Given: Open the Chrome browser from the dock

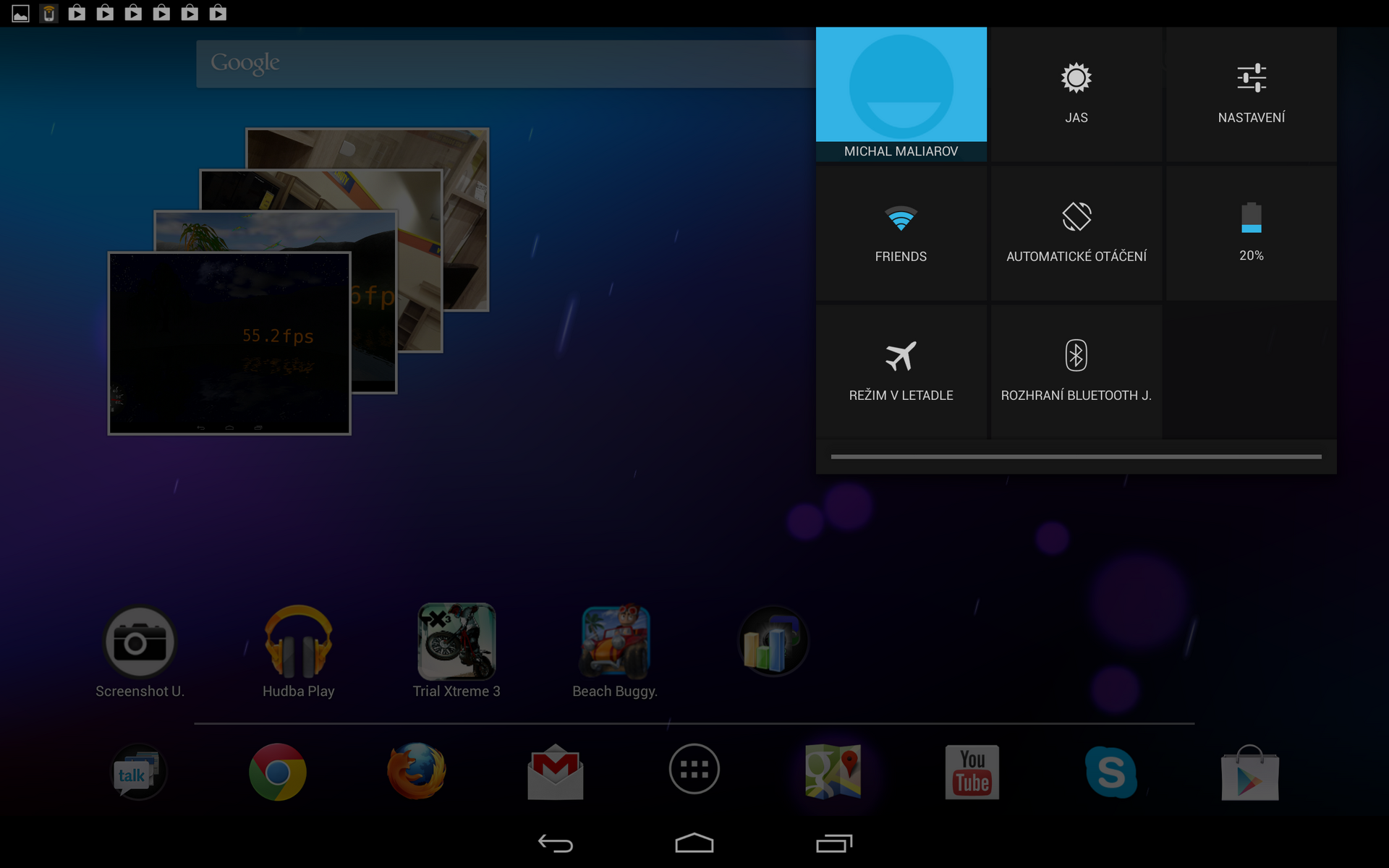Looking at the screenshot, I should (277, 771).
